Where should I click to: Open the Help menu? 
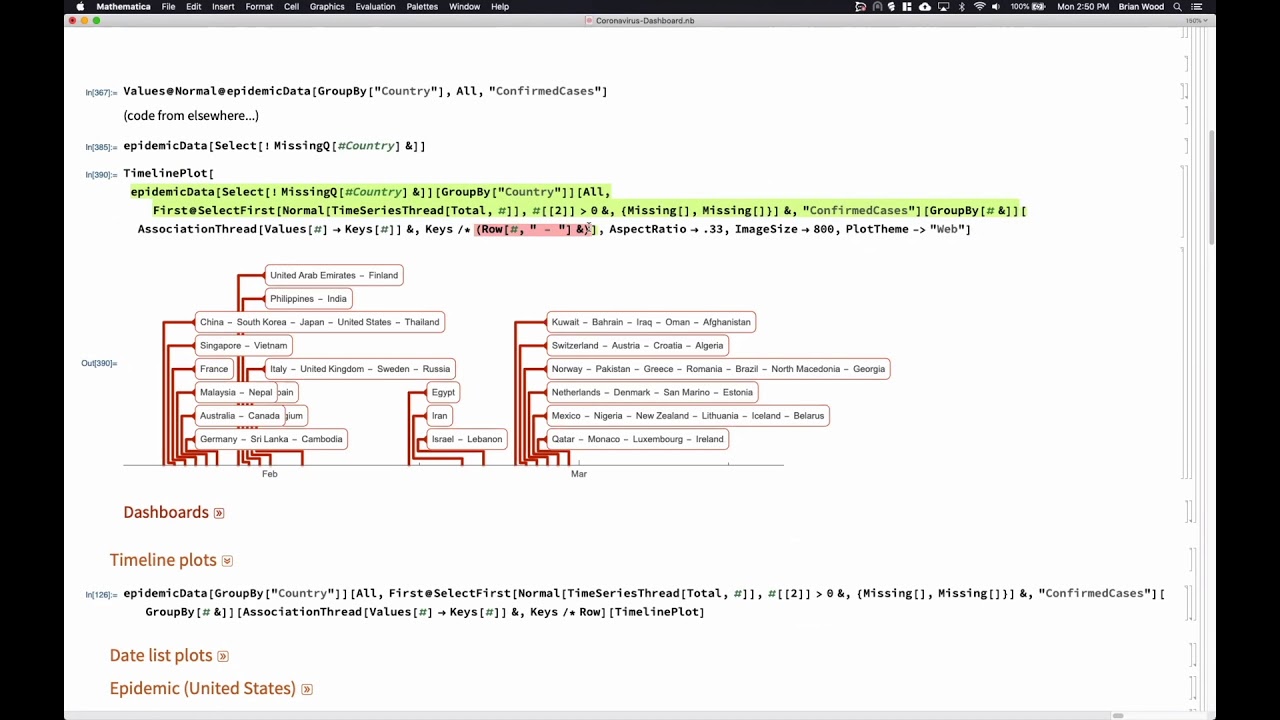tap(500, 6)
